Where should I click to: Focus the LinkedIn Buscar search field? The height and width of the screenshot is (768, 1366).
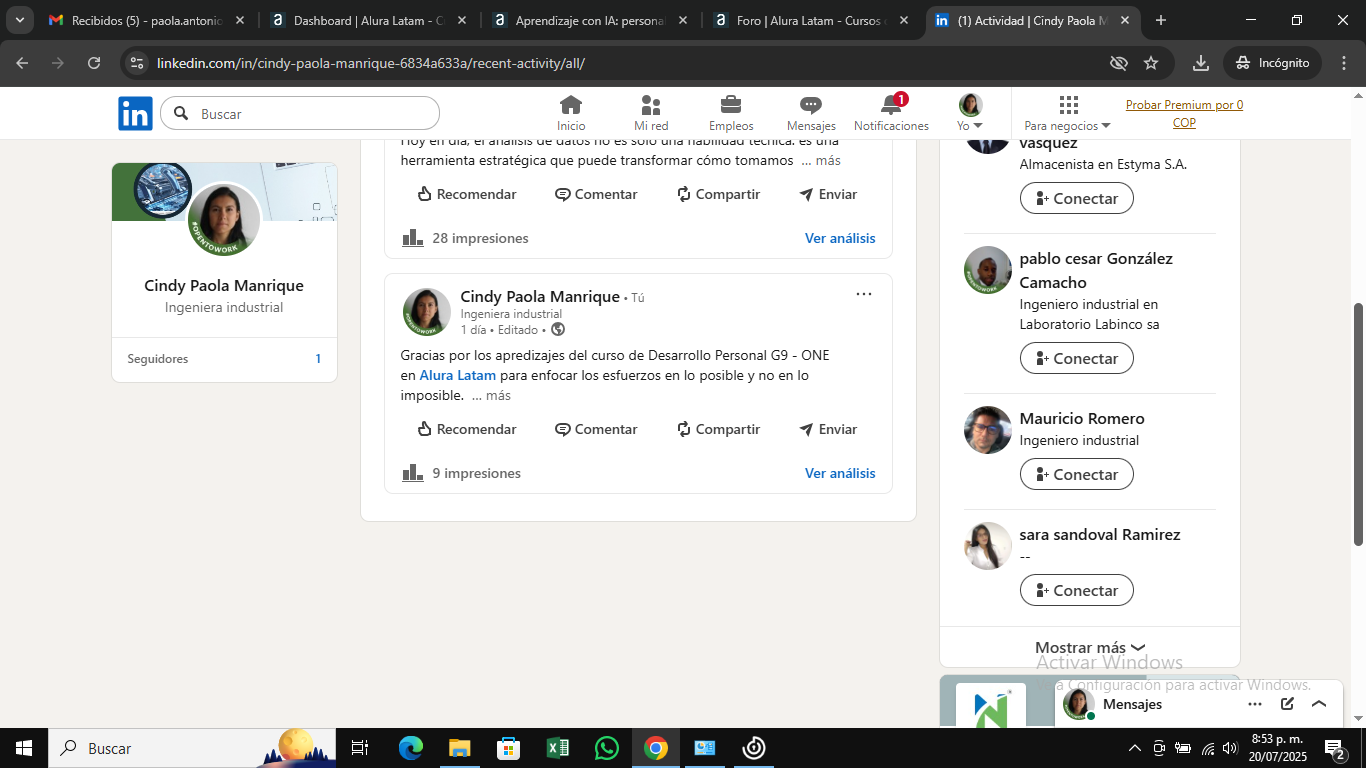click(300, 114)
